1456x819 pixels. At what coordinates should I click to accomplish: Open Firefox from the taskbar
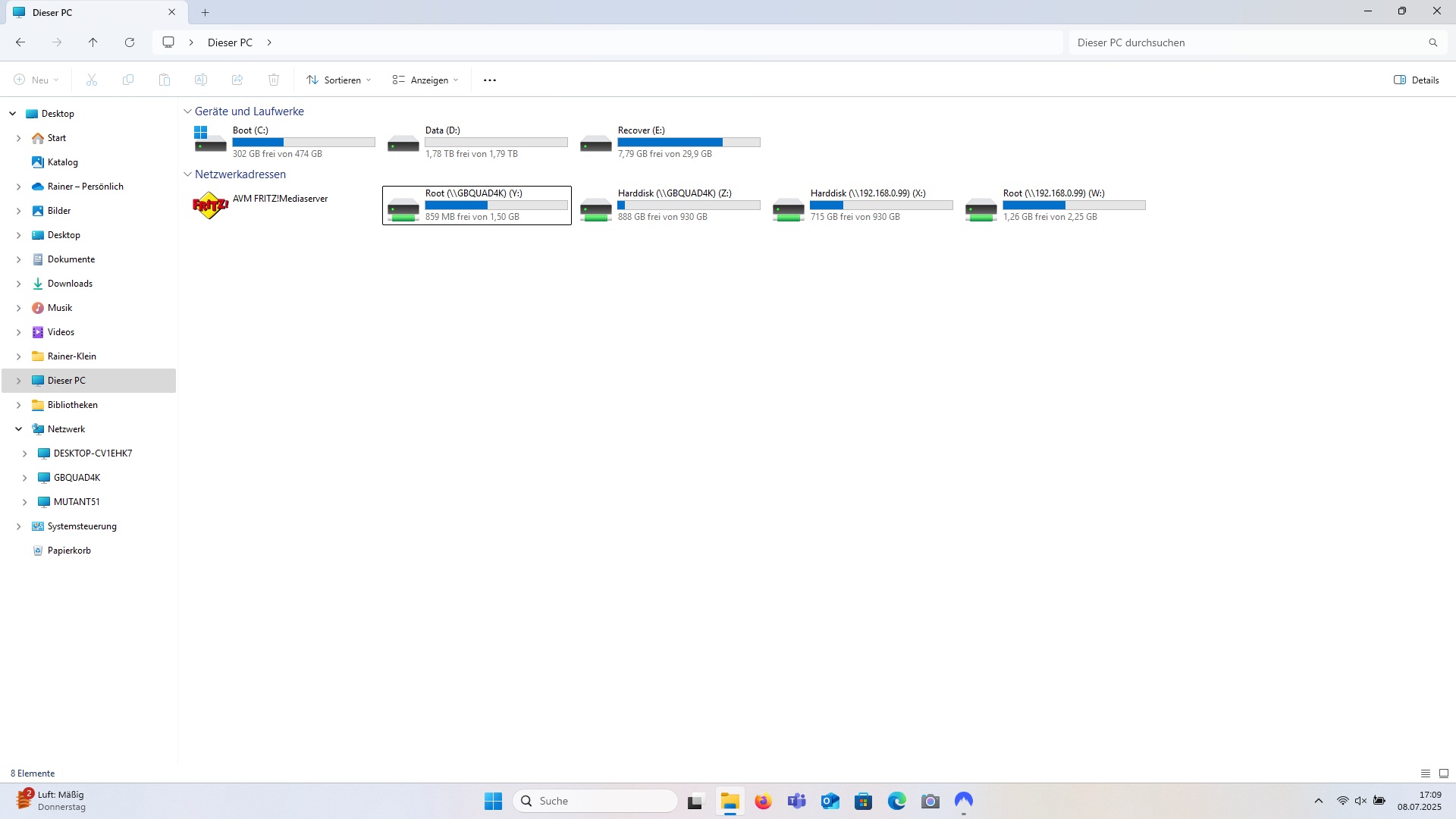point(763,801)
